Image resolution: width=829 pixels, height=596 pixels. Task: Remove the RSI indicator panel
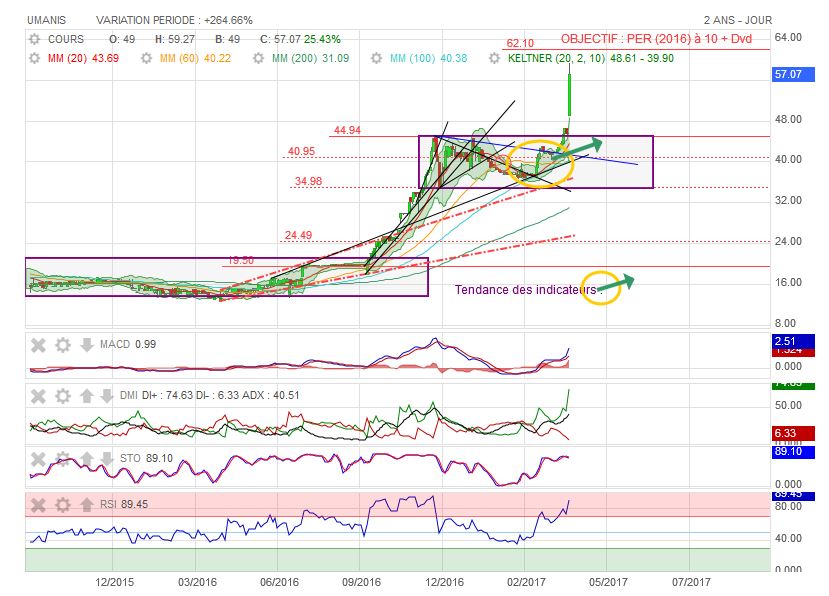pyautogui.click(x=38, y=505)
